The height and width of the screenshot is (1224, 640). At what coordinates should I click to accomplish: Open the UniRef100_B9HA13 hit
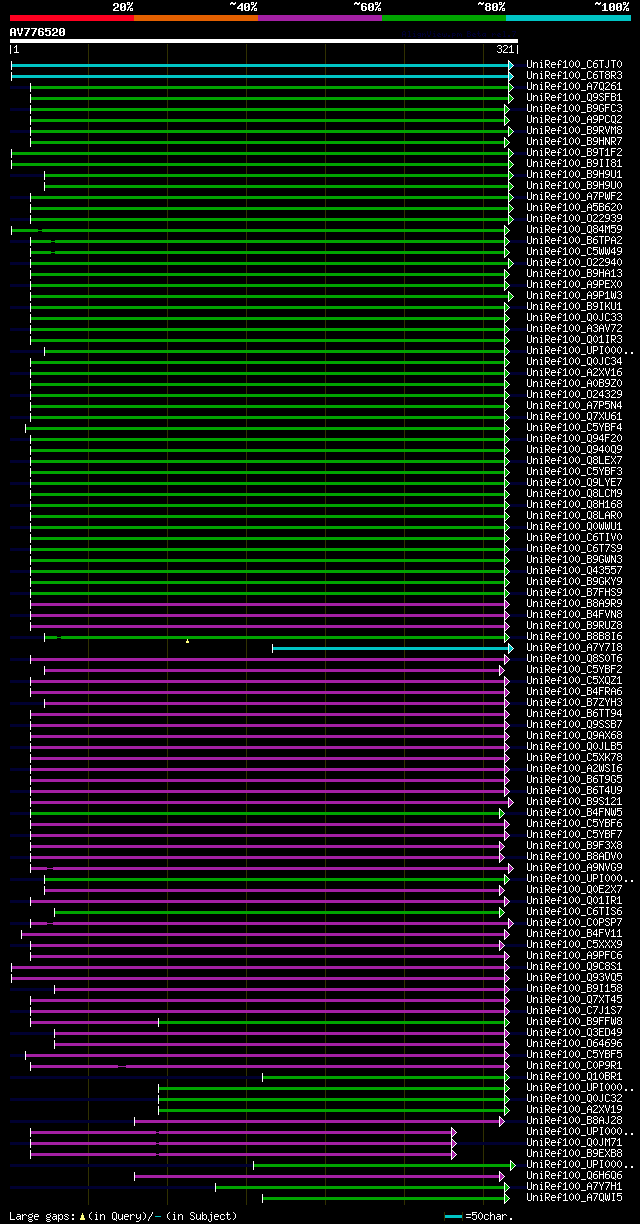574,274
